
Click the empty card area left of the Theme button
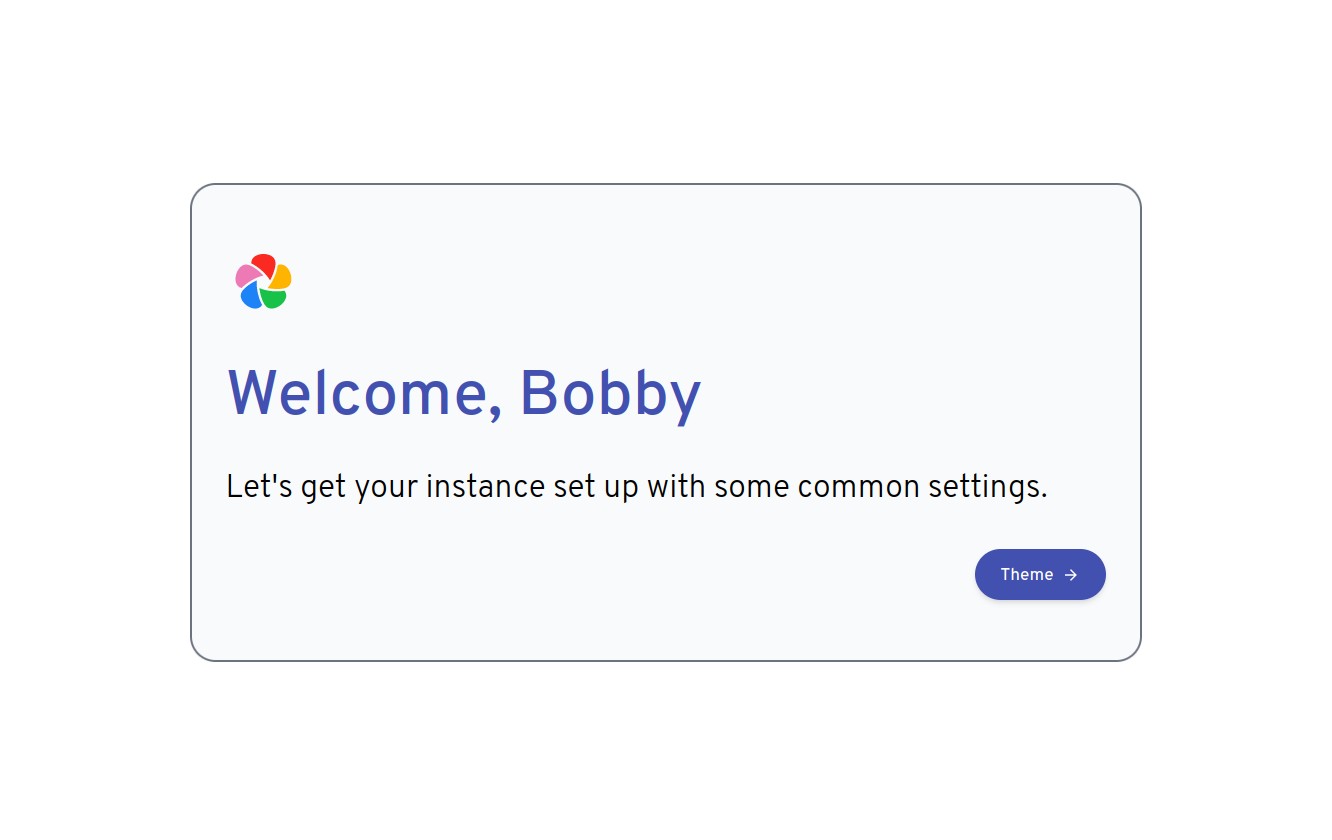tap(600, 575)
